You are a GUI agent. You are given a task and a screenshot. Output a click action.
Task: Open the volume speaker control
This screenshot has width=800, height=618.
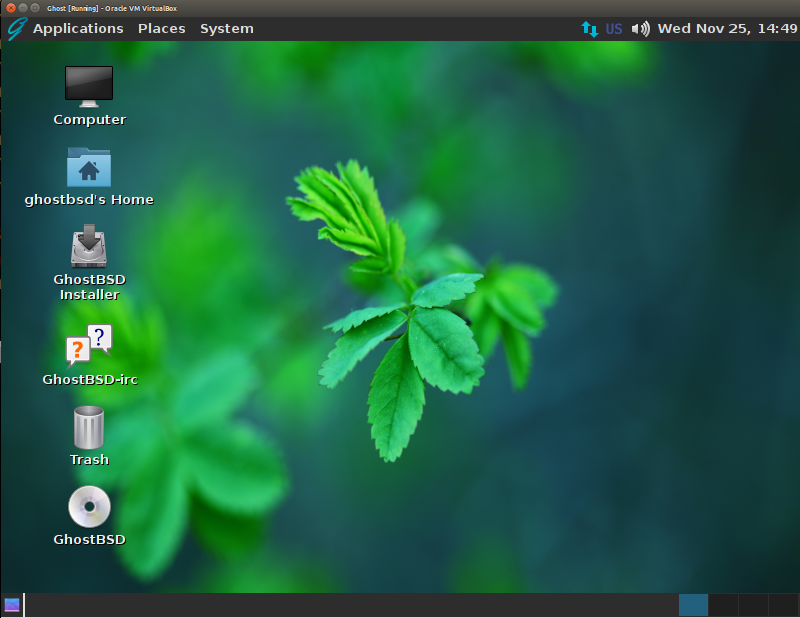coord(641,28)
